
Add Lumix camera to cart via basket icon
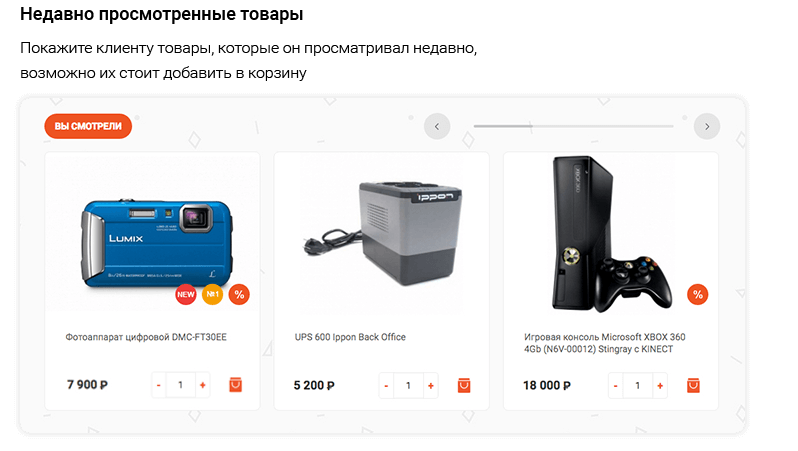(235, 385)
